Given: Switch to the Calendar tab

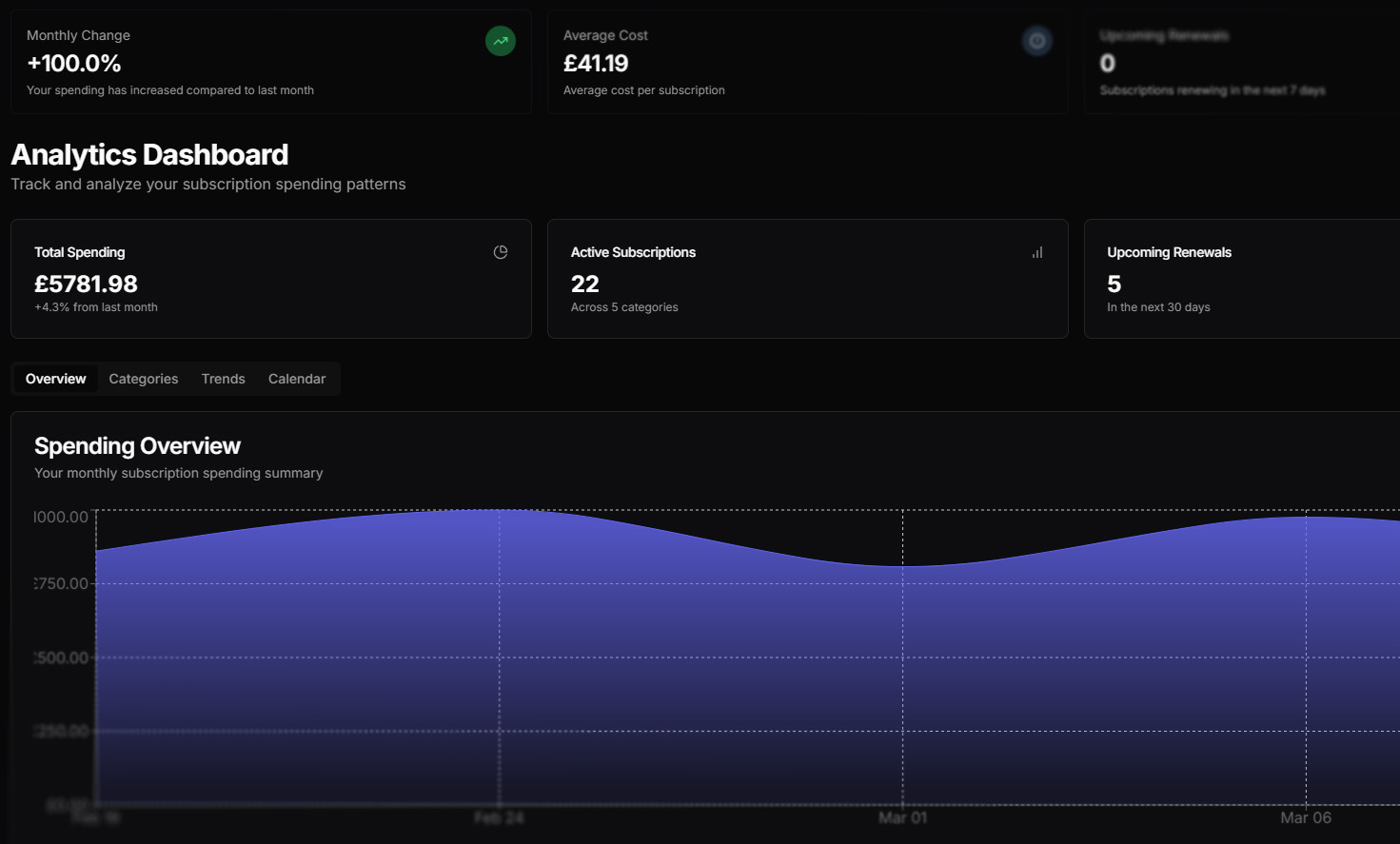Looking at the screenshot, I should point(296,379).
